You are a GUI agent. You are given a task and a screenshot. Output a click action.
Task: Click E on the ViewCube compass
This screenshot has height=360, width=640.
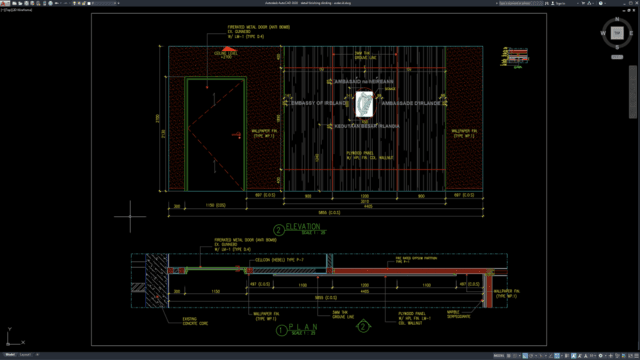pyautogui.click(x=631, y=33)
